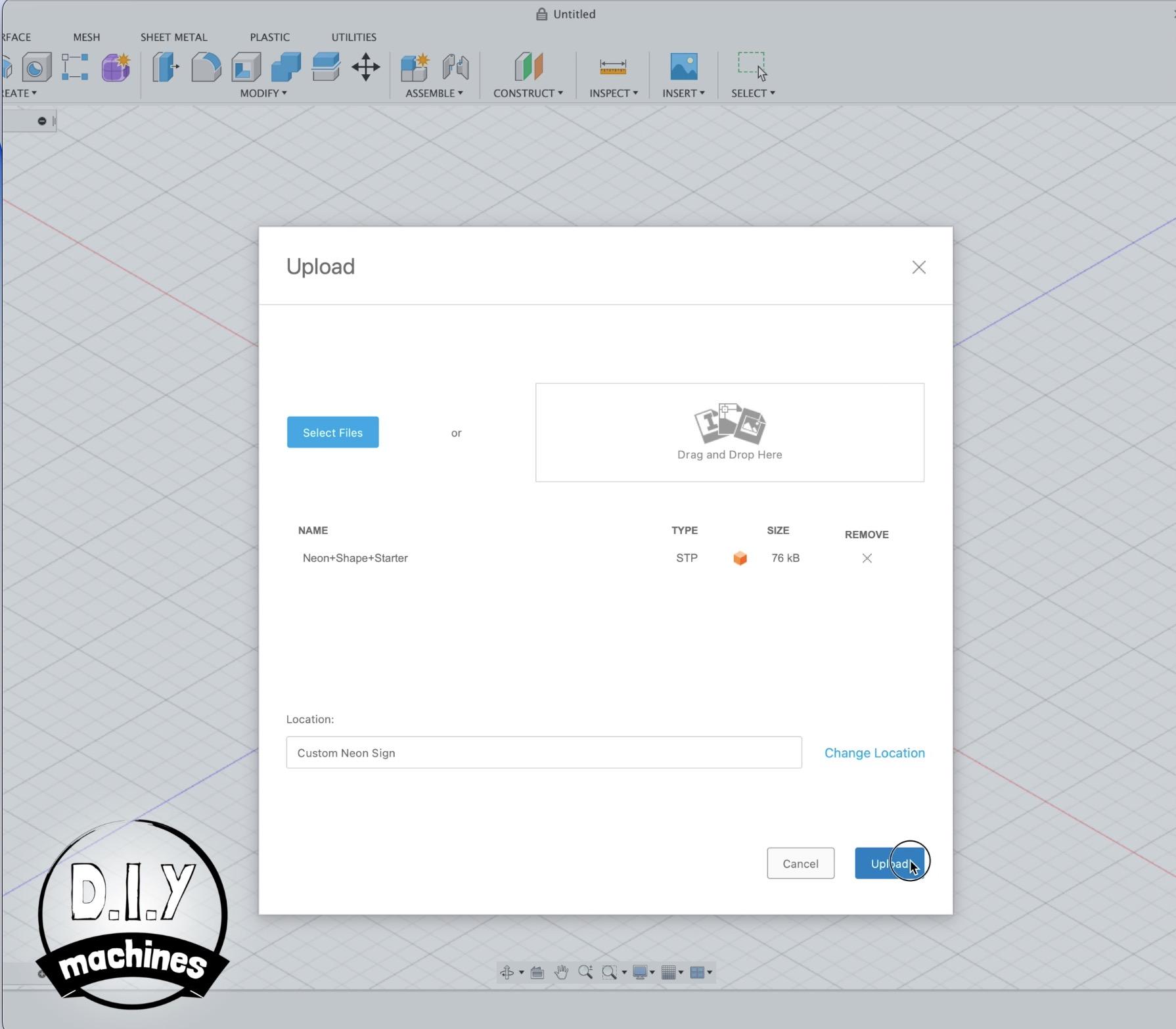Activate the Shell tool
The height and width of the screenshot is (1029, 1176).
tap(246, 68)
